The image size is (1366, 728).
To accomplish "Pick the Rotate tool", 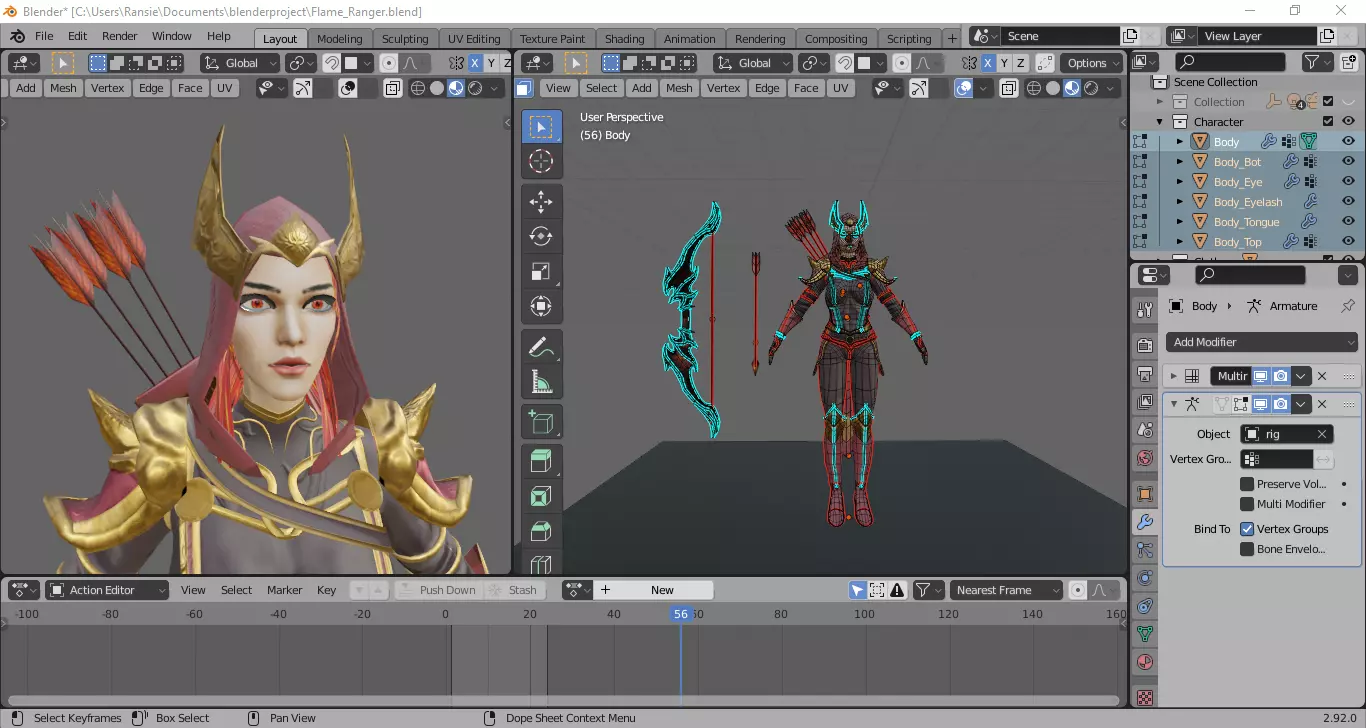I will point(541,236).
